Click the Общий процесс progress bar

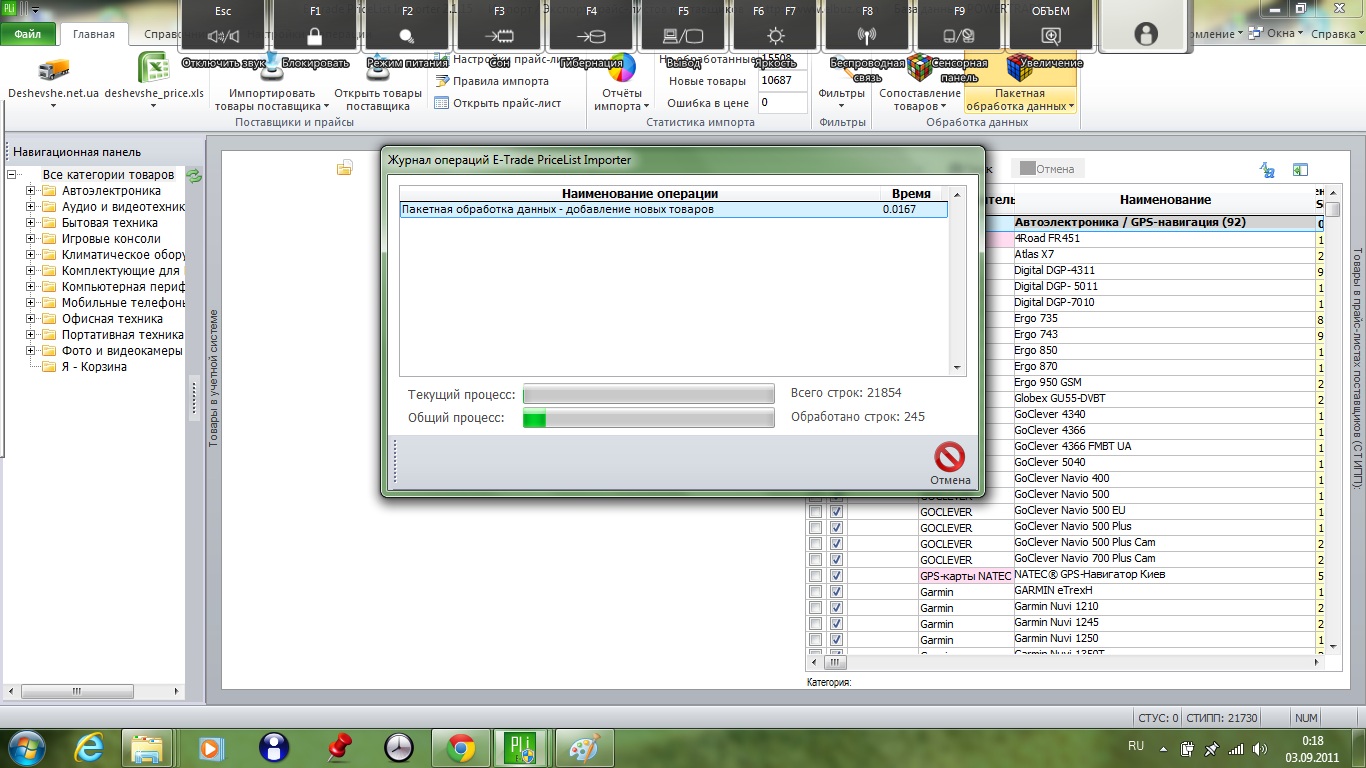point(648,418)
